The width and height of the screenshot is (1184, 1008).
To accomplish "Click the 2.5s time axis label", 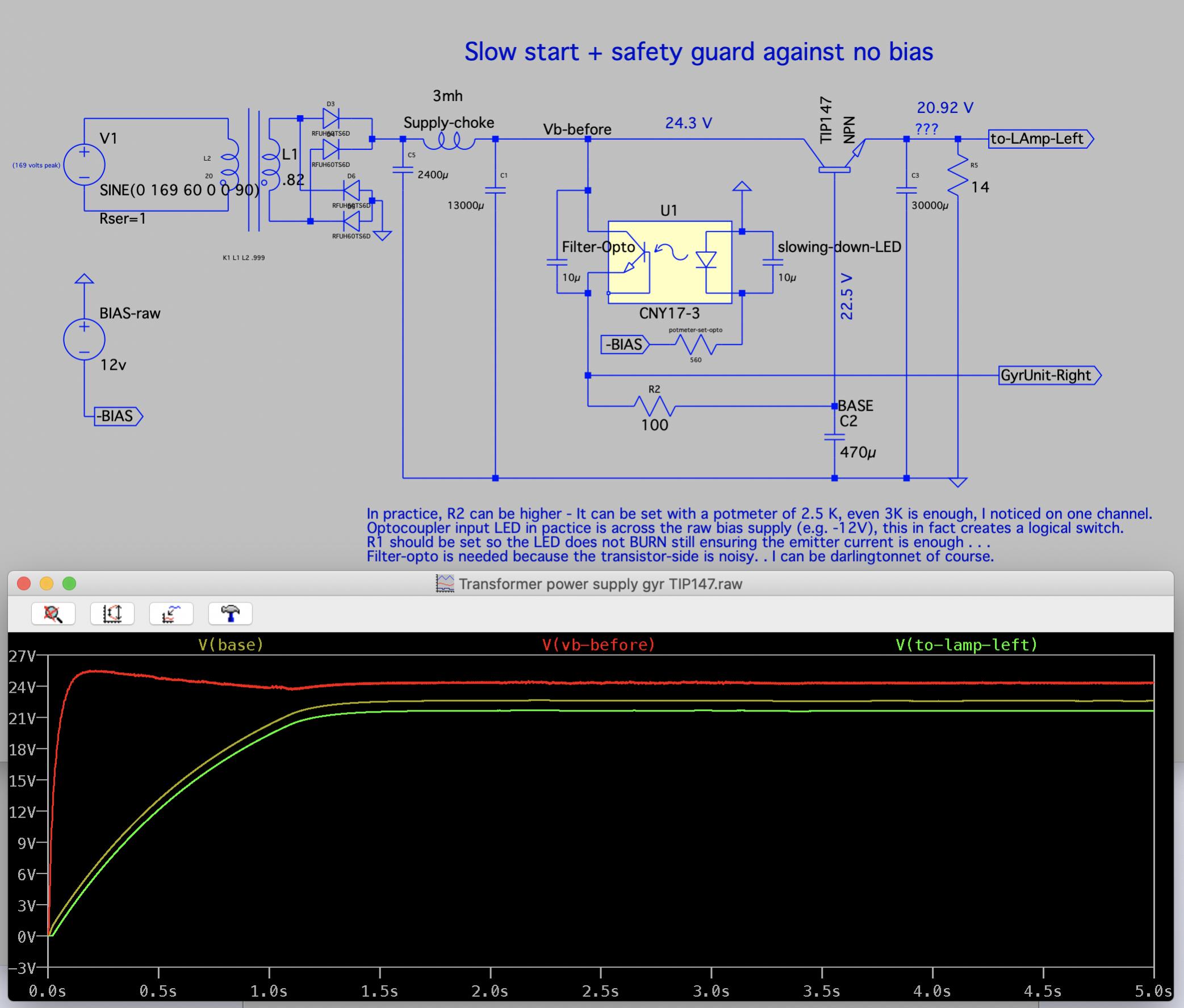I will pos(601,991).
